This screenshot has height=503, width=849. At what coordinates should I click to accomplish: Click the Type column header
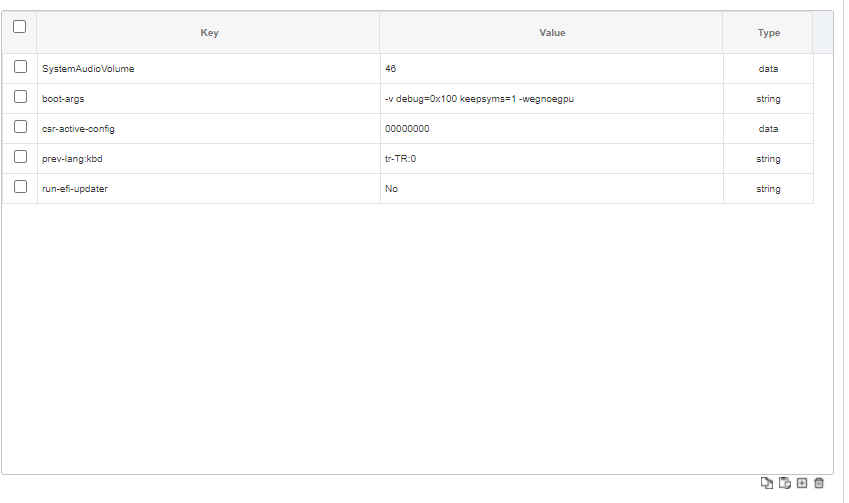(768, 33)
